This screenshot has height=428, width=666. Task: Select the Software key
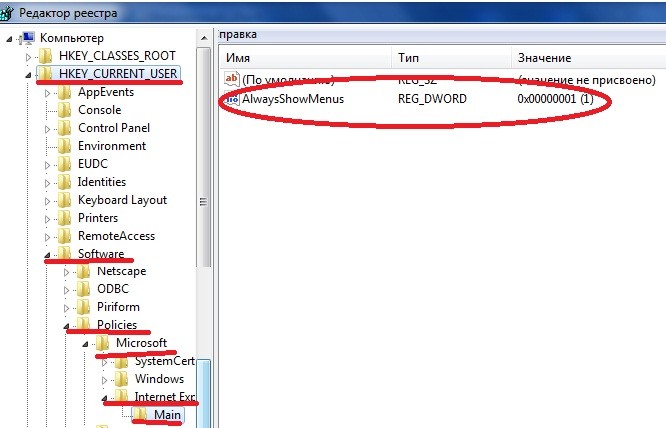101,253
